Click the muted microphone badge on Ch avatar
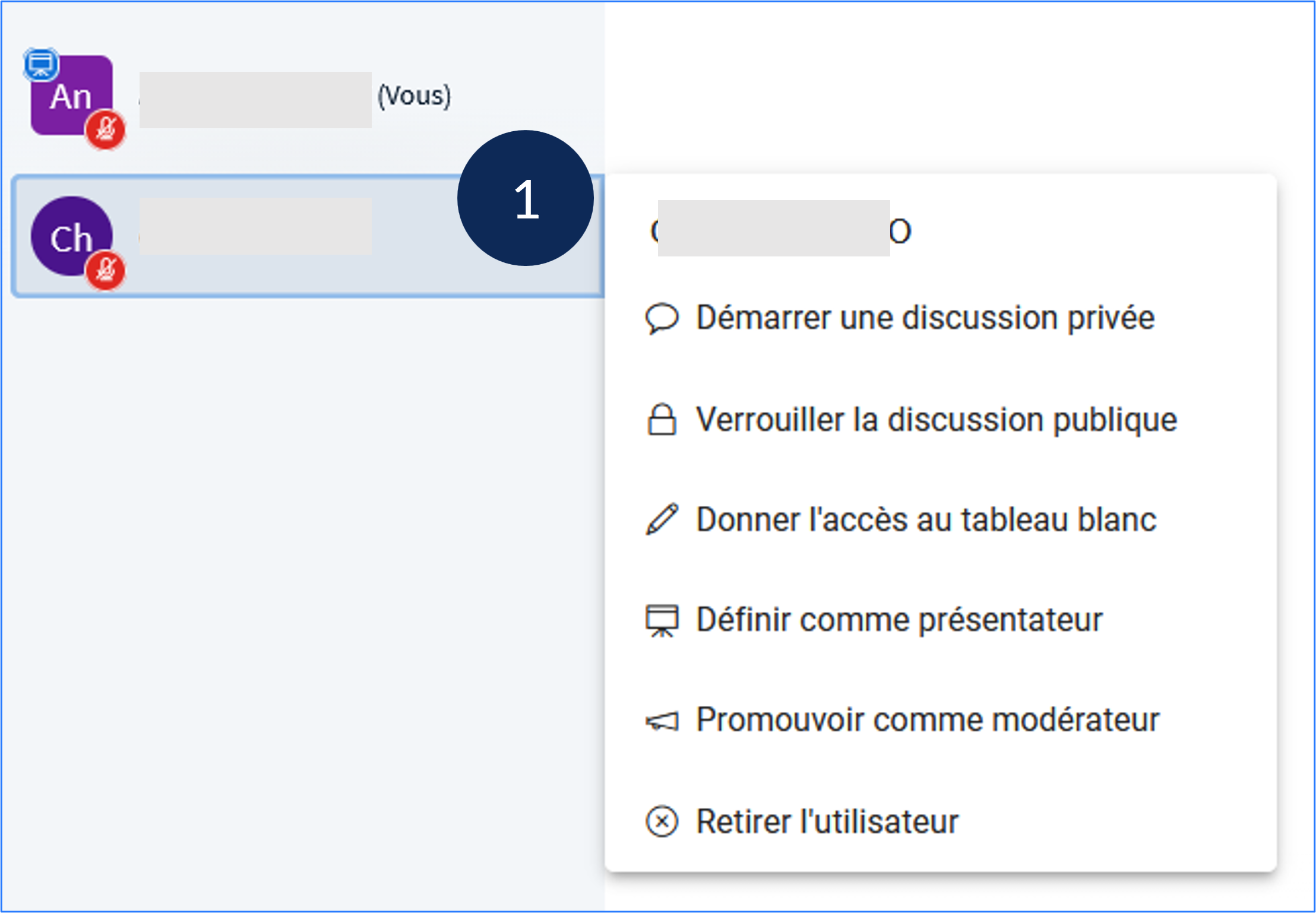This screenshot has height=913, width=1316. (106, 271)
